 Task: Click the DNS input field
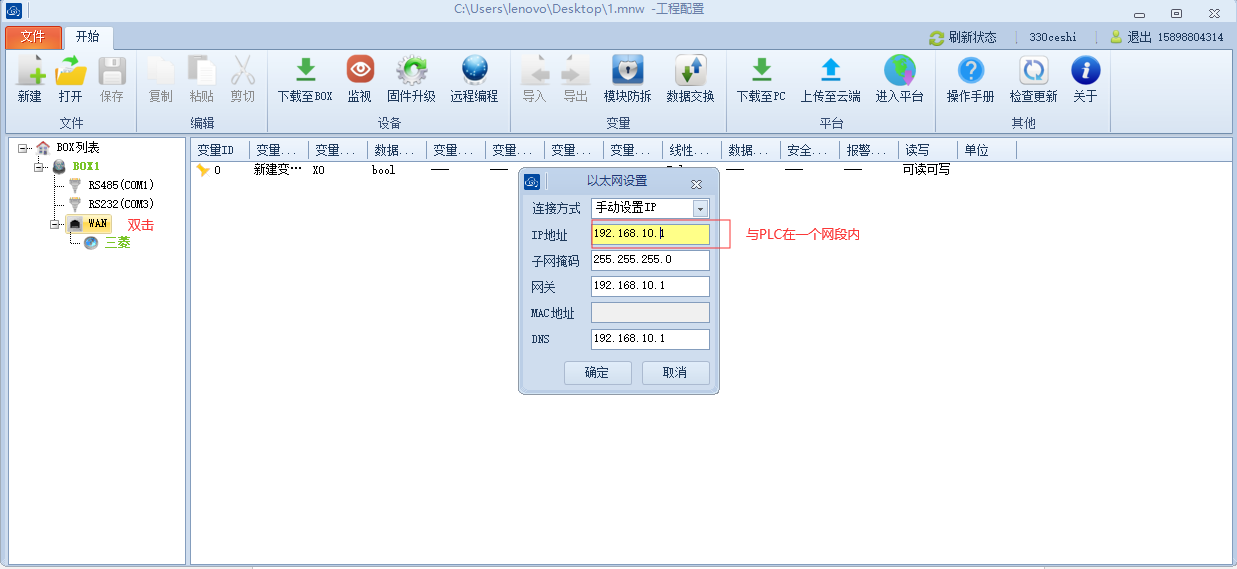coord(650,339)
